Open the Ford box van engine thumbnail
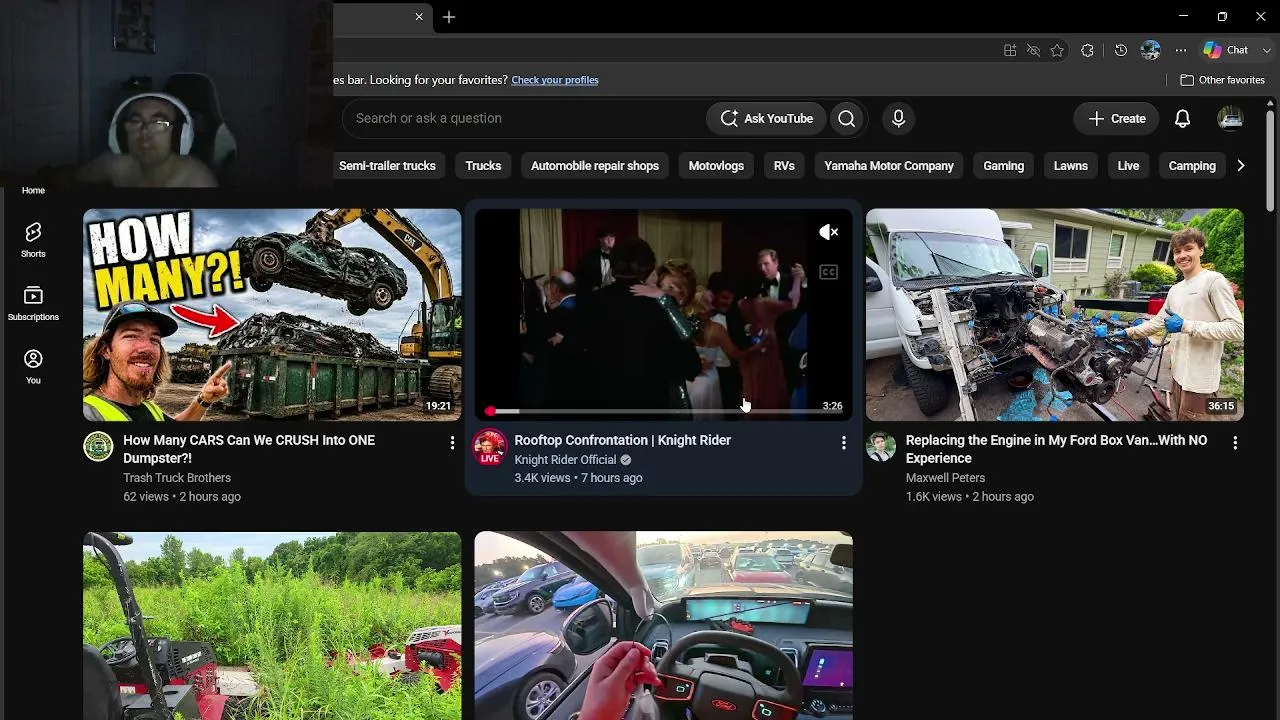Screen dimensions: 1280x720 pos(1055,315)
